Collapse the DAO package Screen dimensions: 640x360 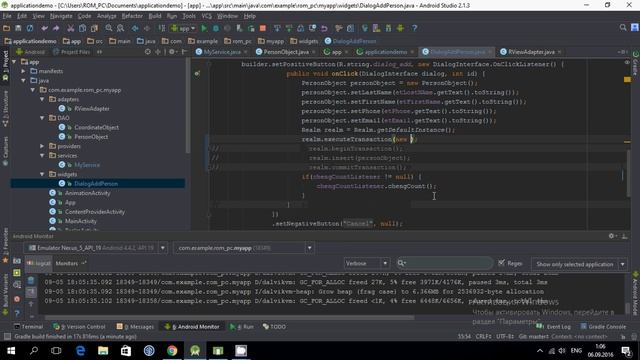[42, 118]
